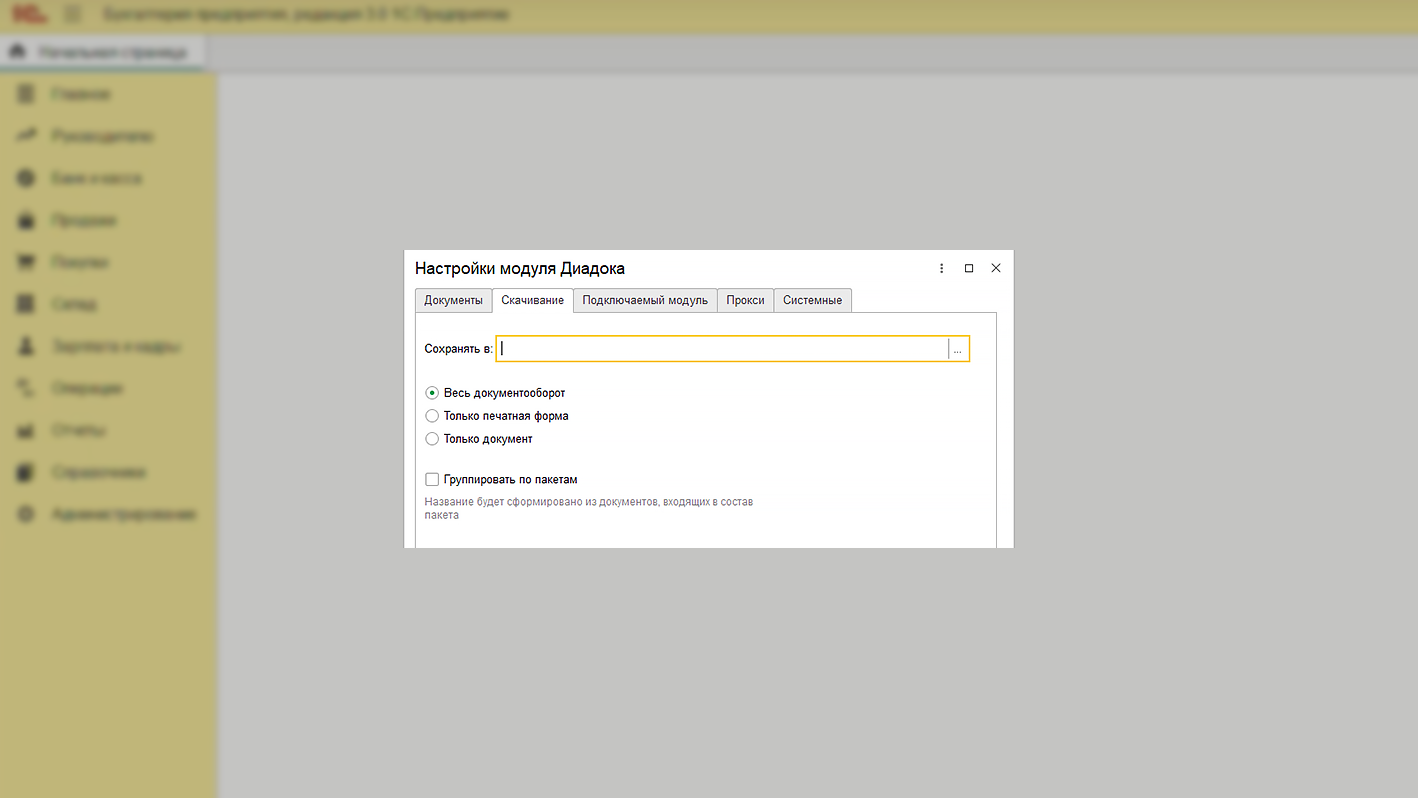
Task: Choose the Только печатная форма option
Action: click(x=432, y=416)
